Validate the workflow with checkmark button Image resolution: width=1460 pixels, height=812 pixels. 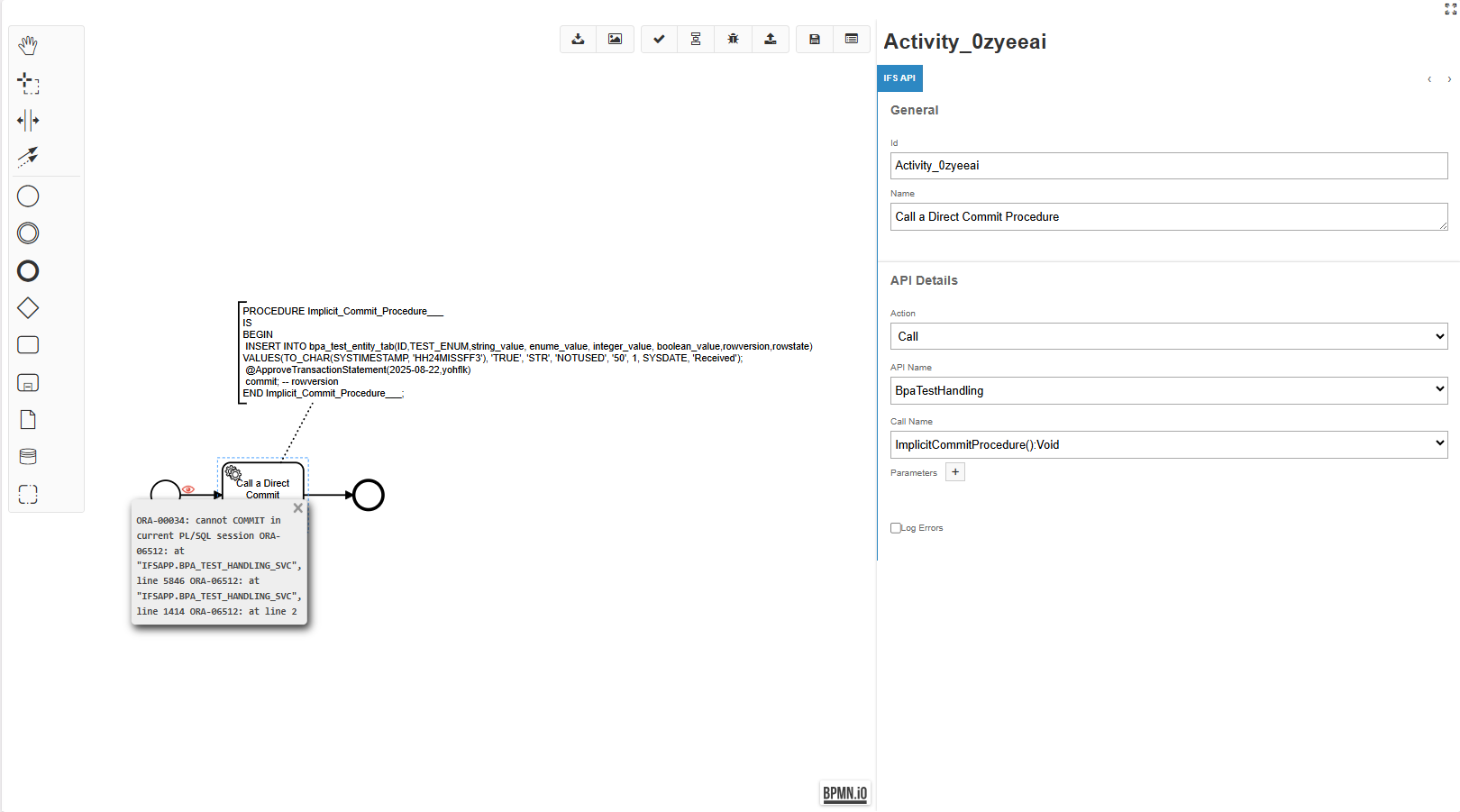(x=660, y=39)
